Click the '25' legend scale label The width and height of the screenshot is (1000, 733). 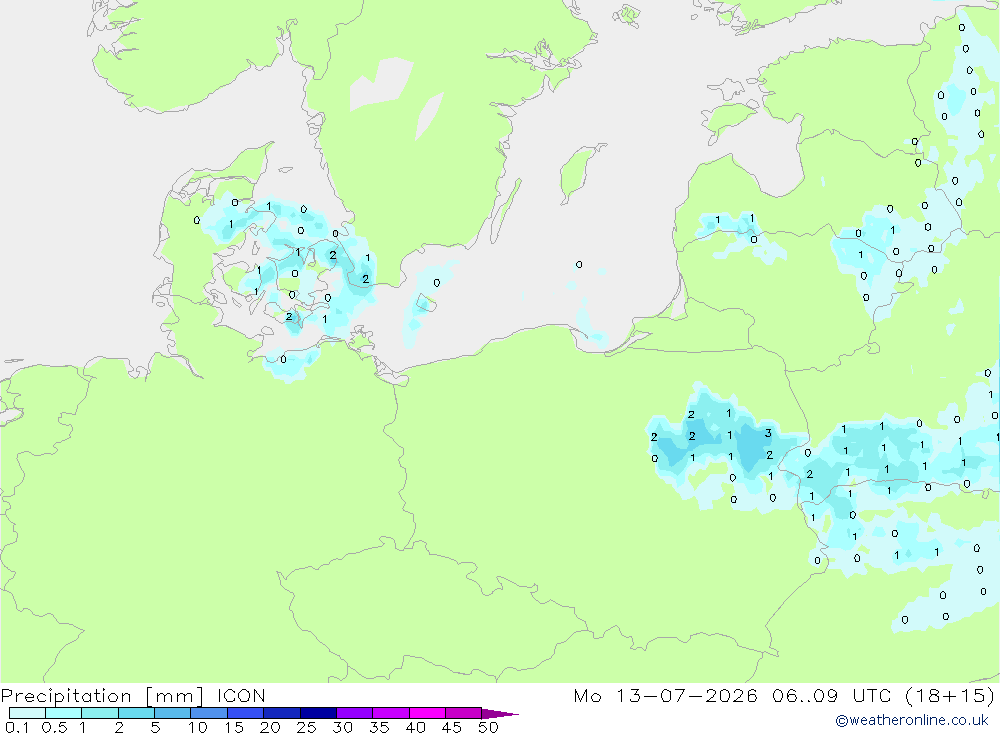point(307,727)
